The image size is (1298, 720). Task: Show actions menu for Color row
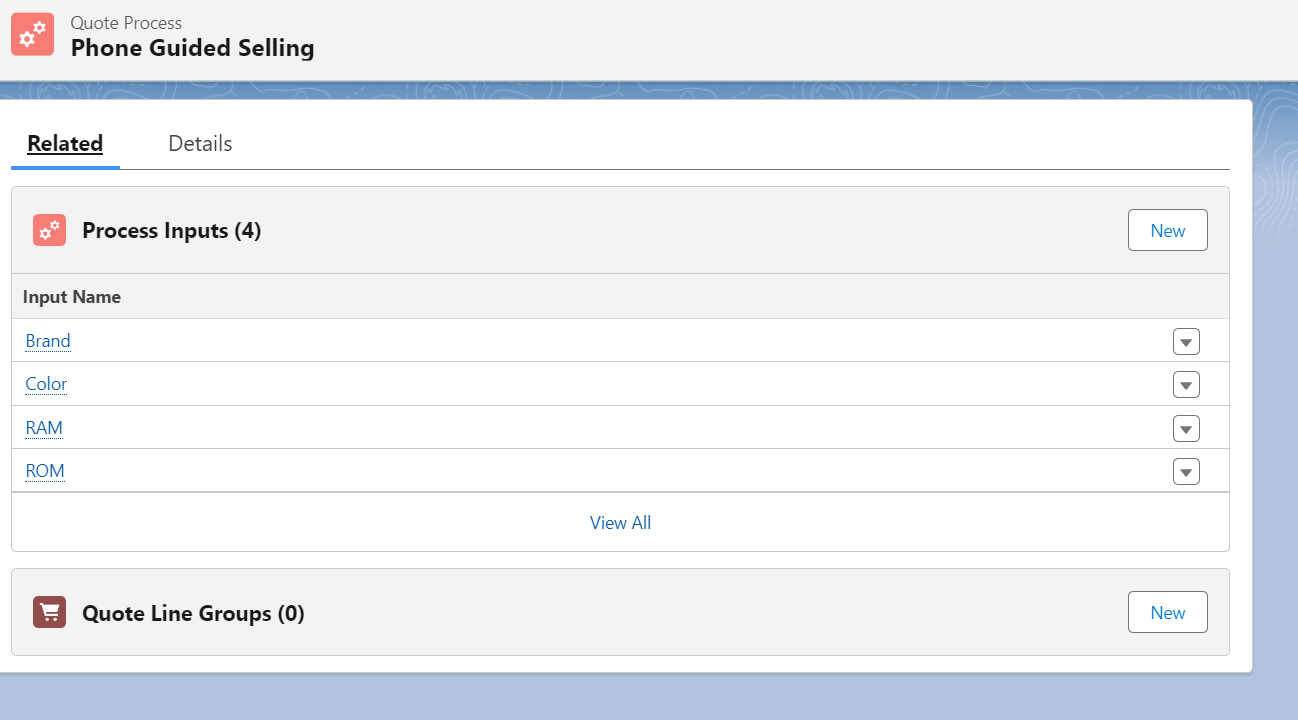tap(1186, 385)
